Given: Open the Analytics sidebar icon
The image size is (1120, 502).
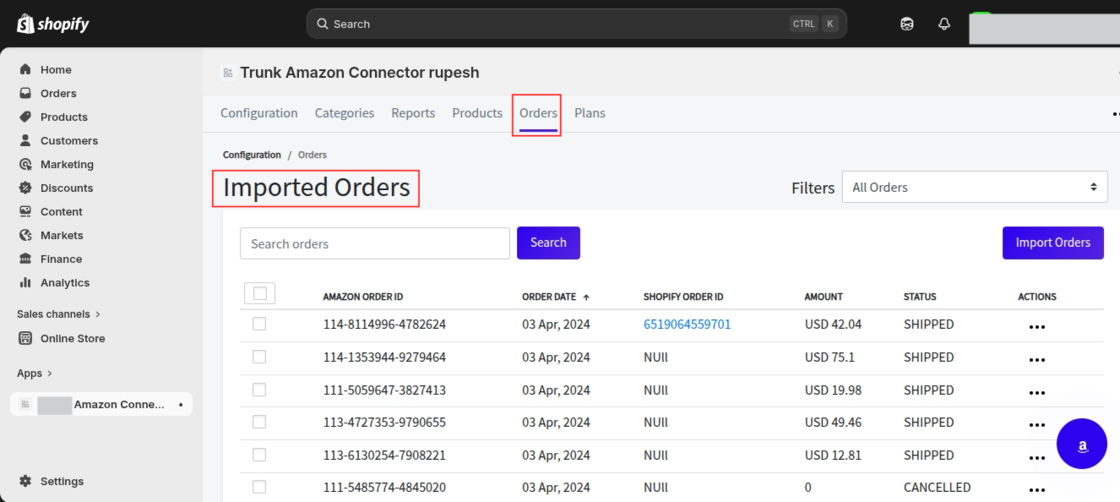Looking at the screenshot, I should coord(26,283).
